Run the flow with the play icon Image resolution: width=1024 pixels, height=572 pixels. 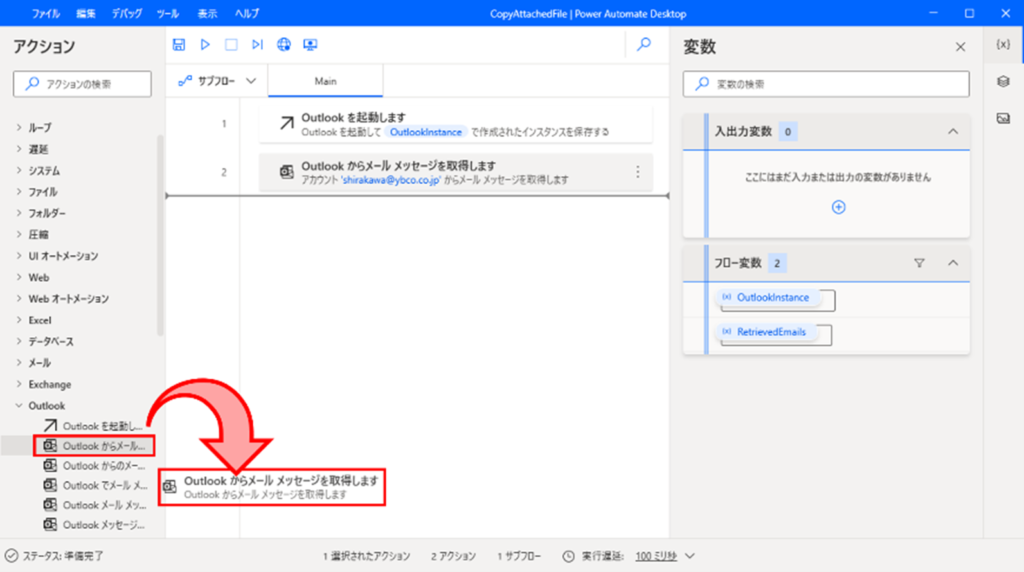pyautogui.click(x=205, y=44)
